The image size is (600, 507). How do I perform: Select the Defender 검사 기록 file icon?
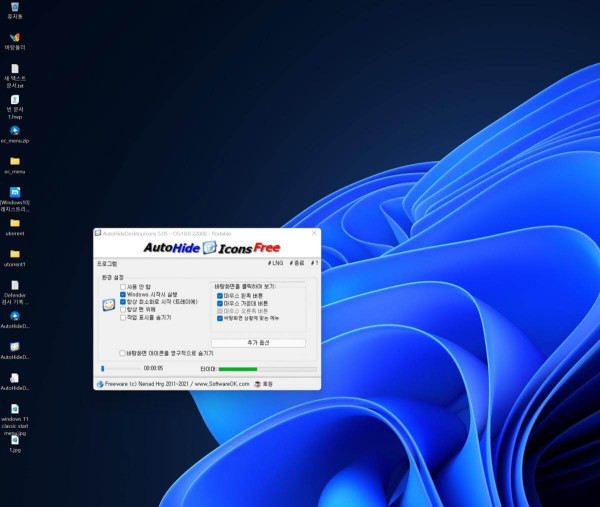pyautogui.click(x=15, y=285)
